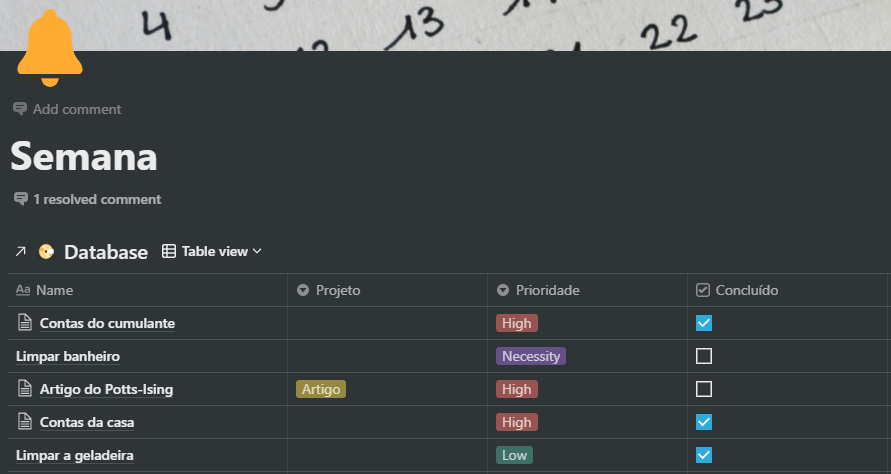
Task: Click the 1 resolved comment link
Action: (x=96, y=199)
